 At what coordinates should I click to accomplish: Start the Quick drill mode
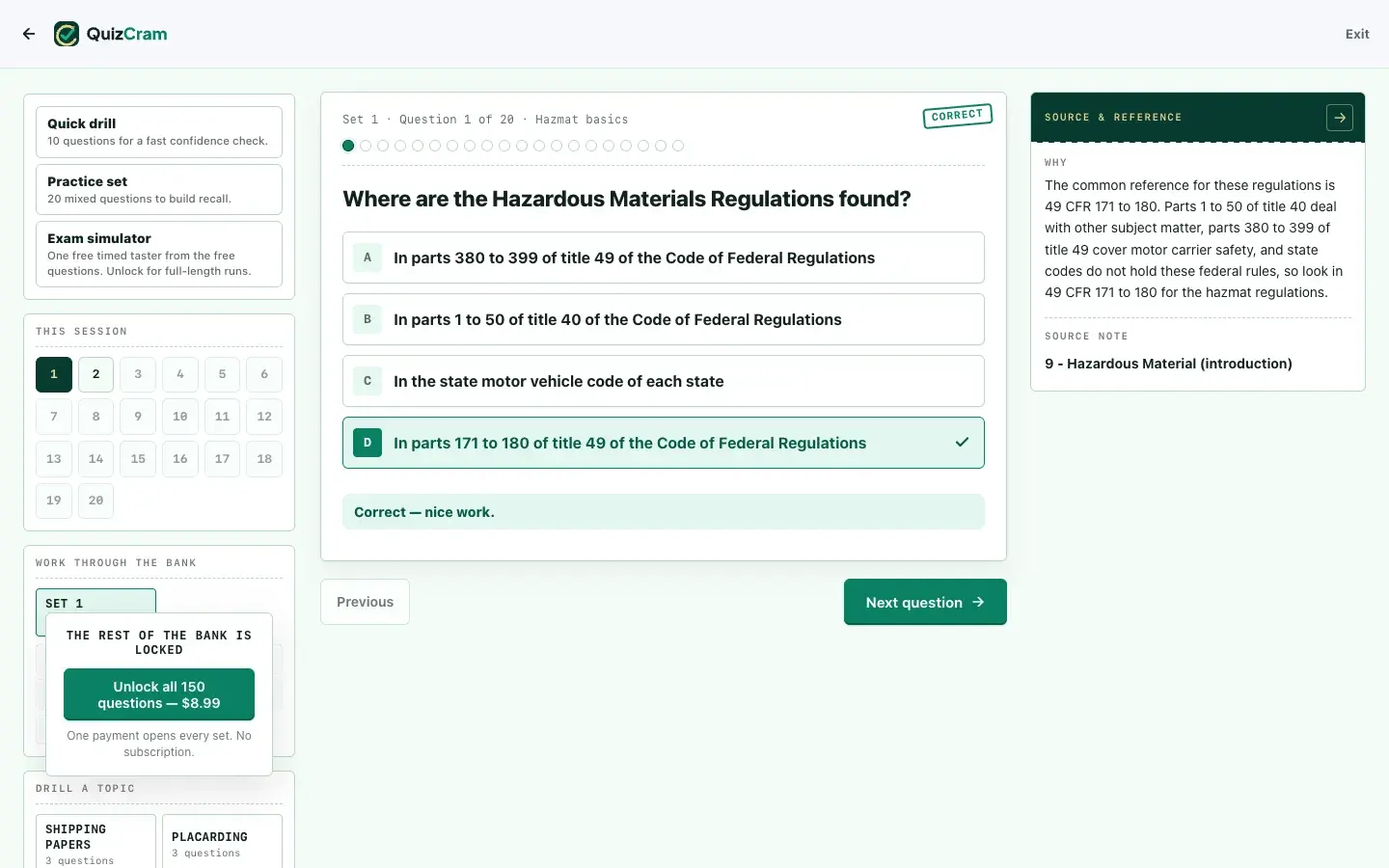tap(159, 132)
